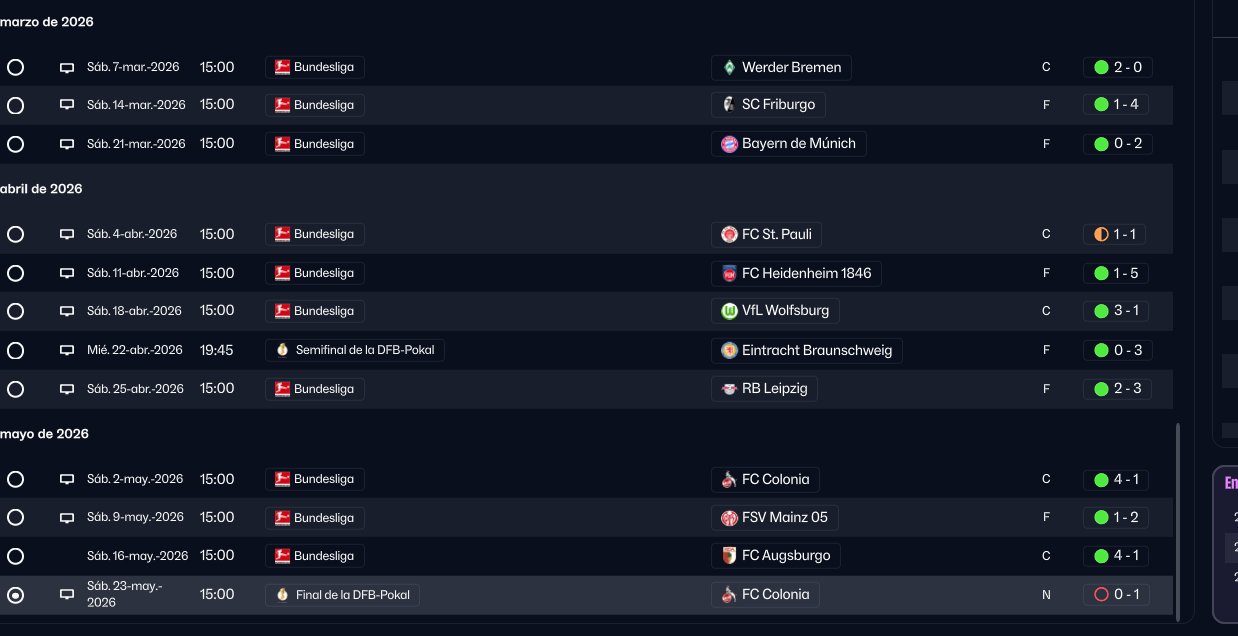This screenshot has width=1238, height=636.
Task: Select radio button for Final de la DFB-Pokal
Action: click(x=15, y=595)
